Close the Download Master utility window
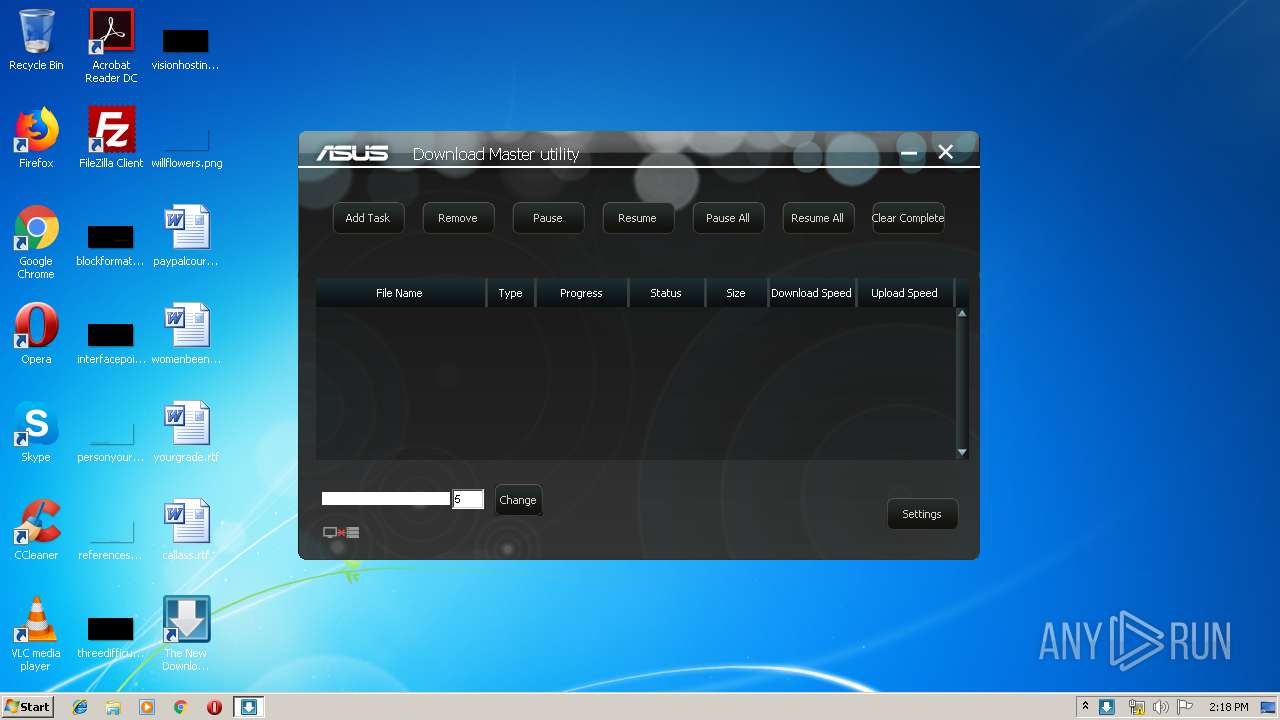1280x720 pixels. [946, 152]
